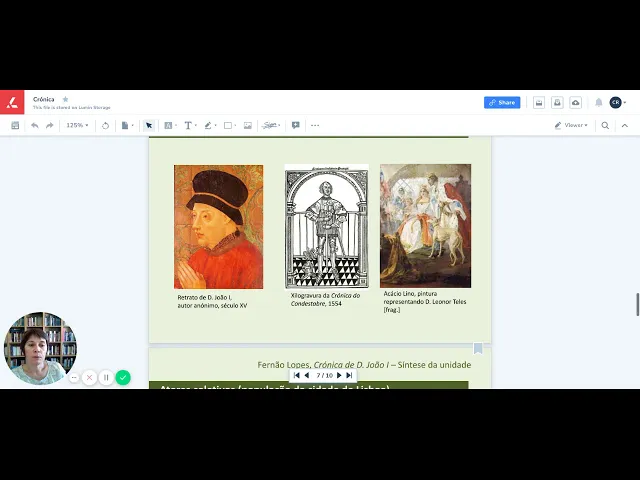Finish recording with green check button
Viewport: 640px width, 480px height.
click(123, 378)
